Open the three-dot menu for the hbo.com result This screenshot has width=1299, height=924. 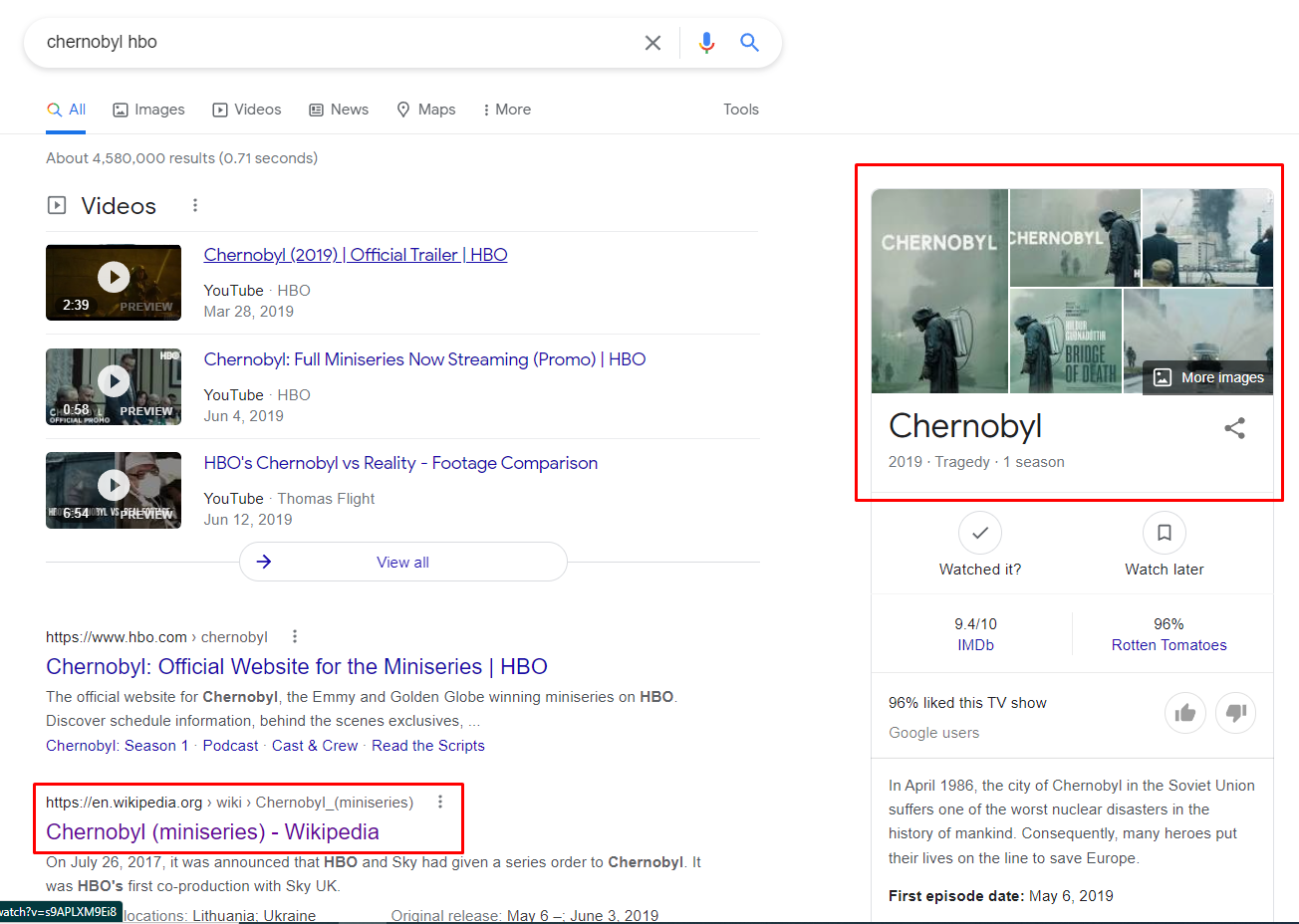click(x=295, y=636)
